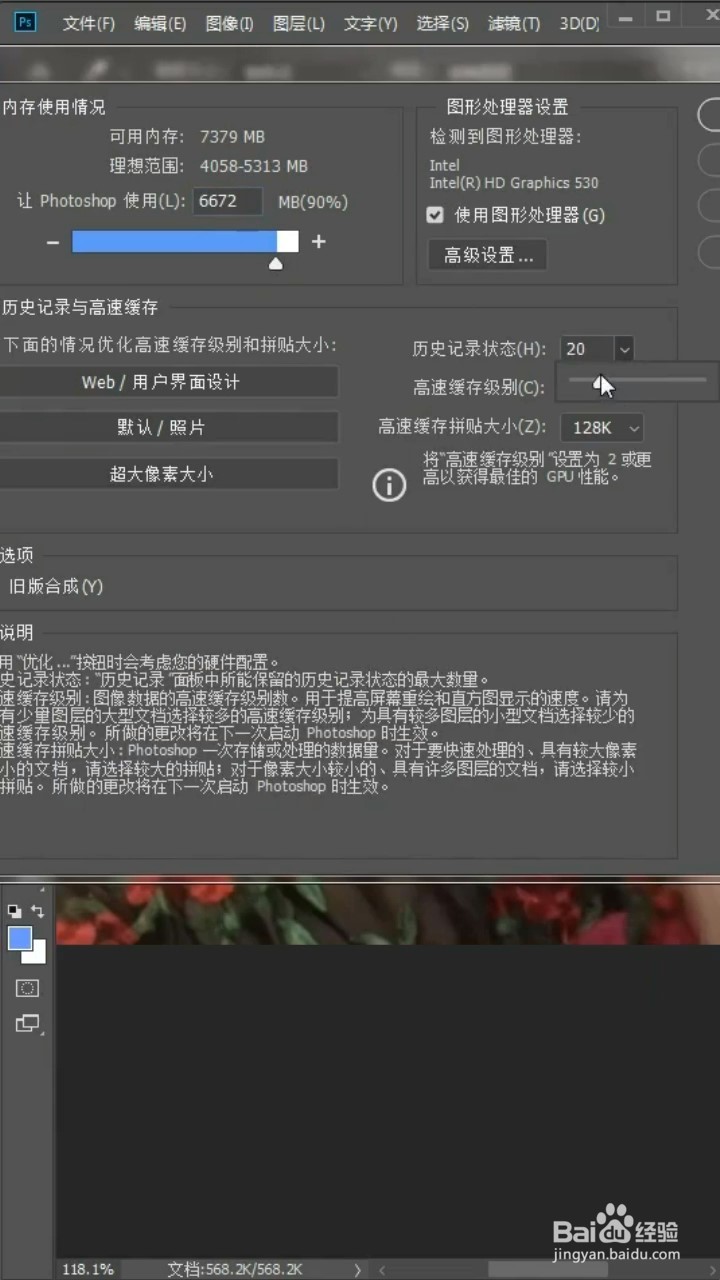Viewport: 720px width, 1280px height.
Task: Open the status bar info arrow
Action: 358,1269
